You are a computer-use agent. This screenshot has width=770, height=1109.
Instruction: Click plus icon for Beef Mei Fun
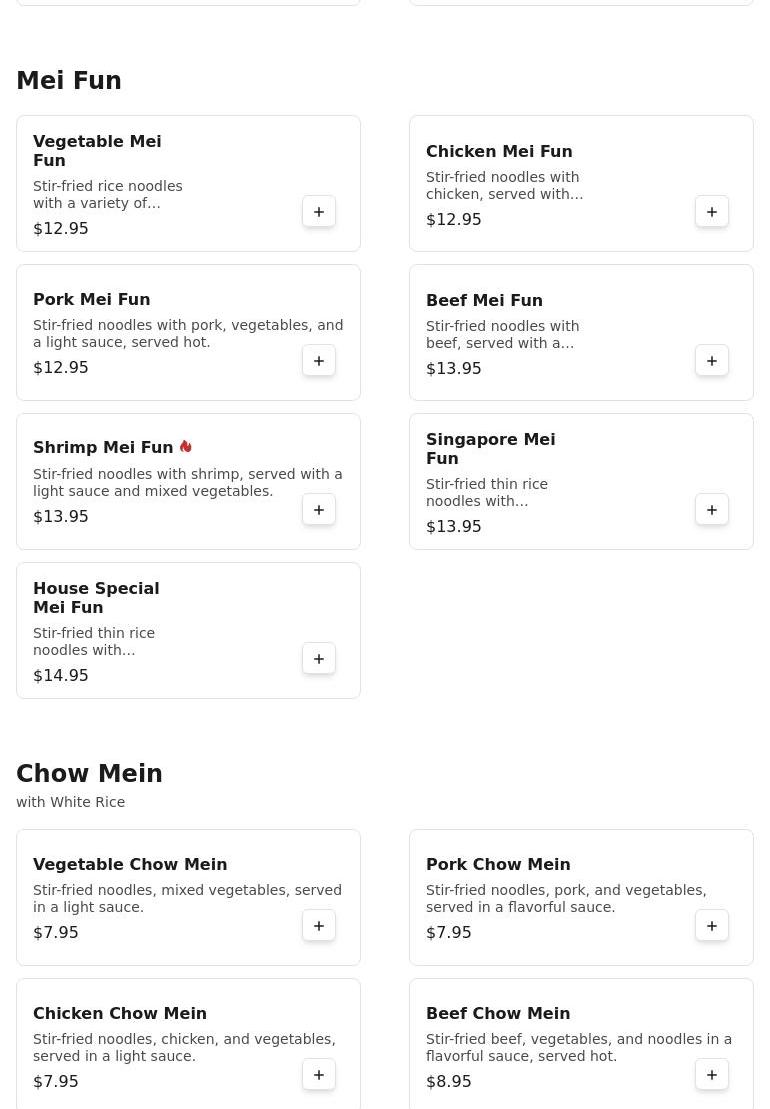tap(712, 361)
